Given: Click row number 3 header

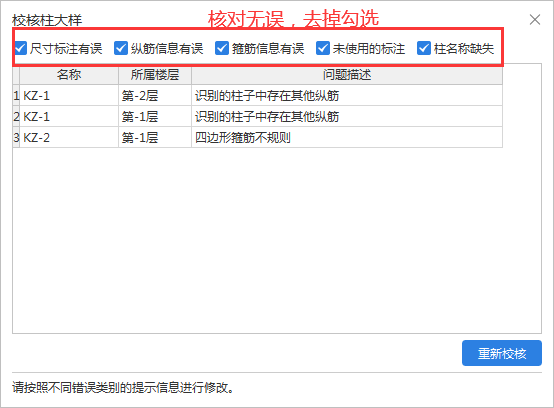Looking at the screenshot, I should (x=16, y=137).
